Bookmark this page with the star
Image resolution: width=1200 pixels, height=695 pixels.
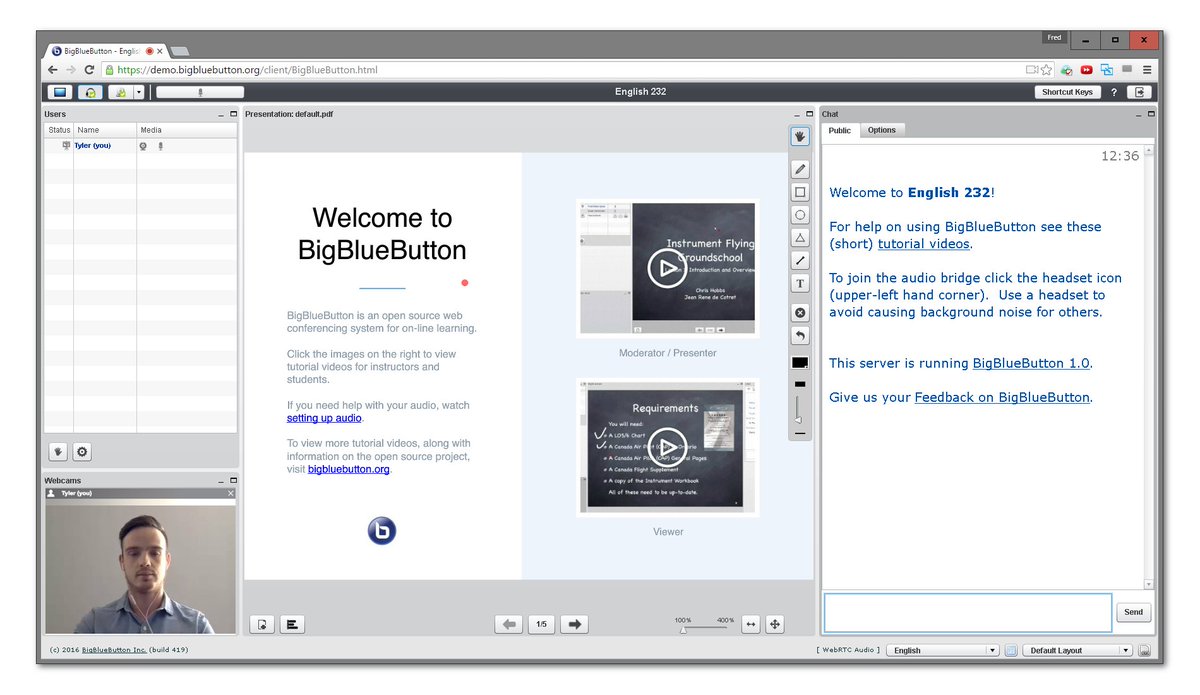click(x=1046, y=70)
